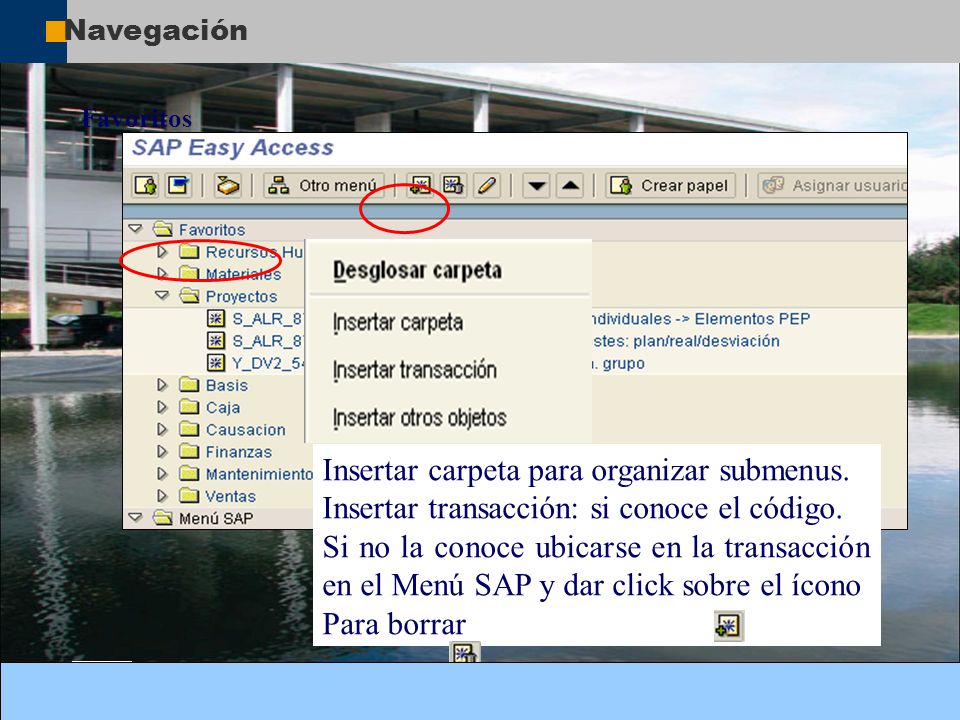This screenshot has height=720, width=960.
Task: Click the SAP Easy Access title
Action: 233,148
